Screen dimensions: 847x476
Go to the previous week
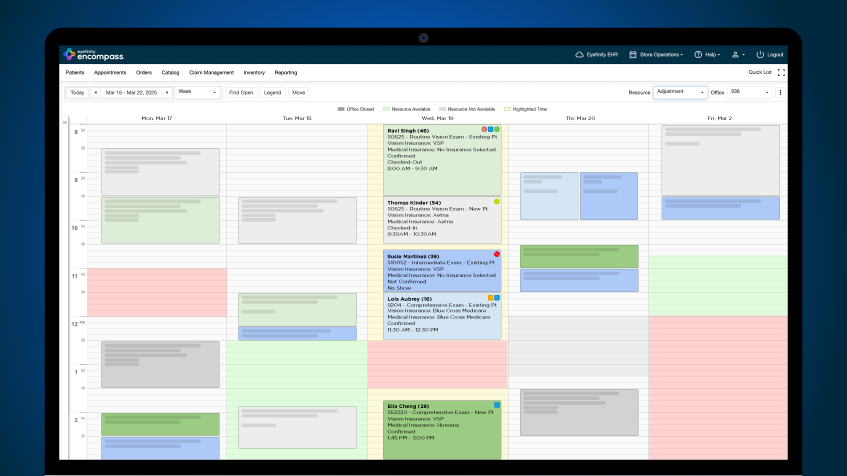96,92
